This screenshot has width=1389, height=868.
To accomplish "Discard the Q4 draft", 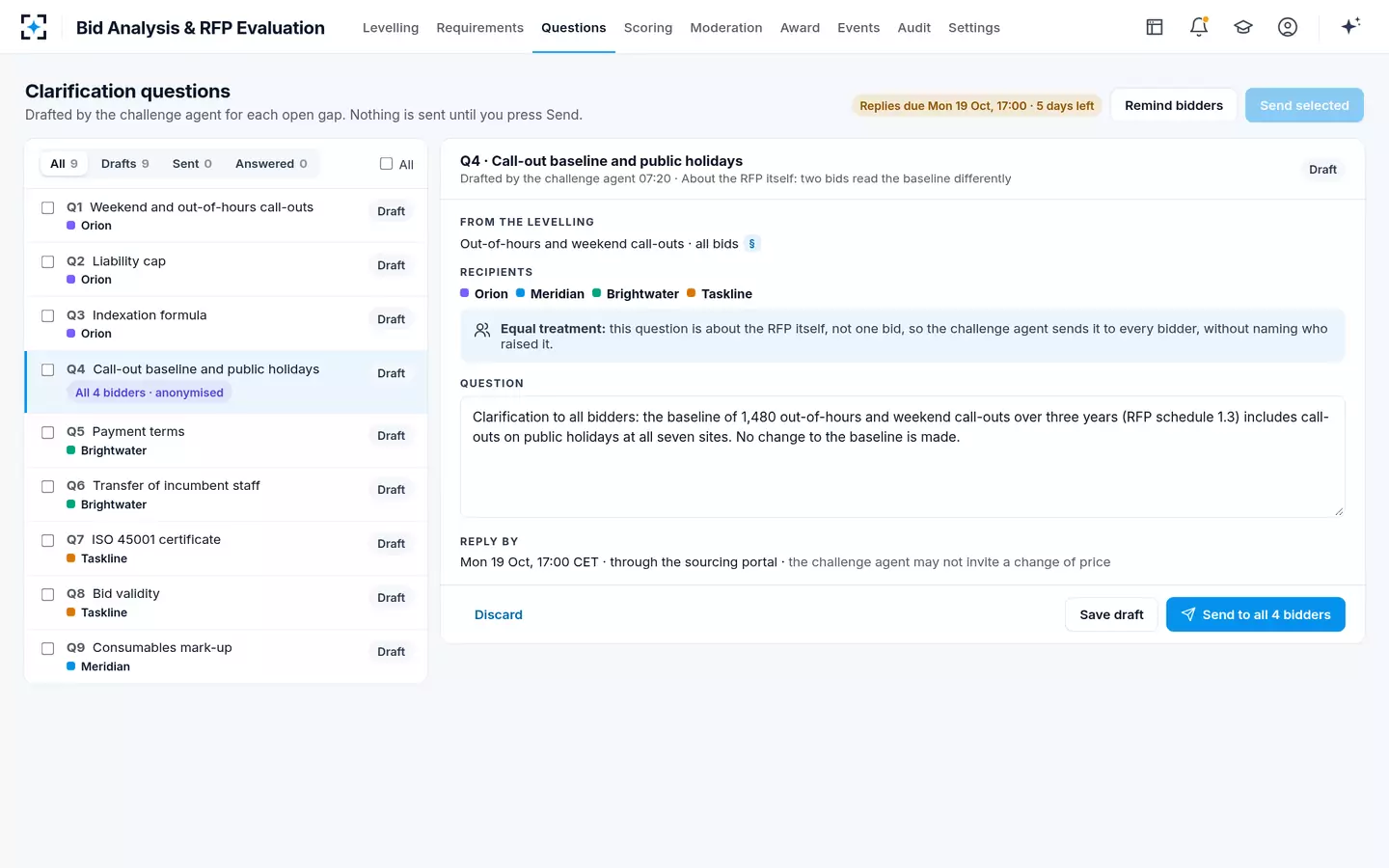I will tap(499, 614).
